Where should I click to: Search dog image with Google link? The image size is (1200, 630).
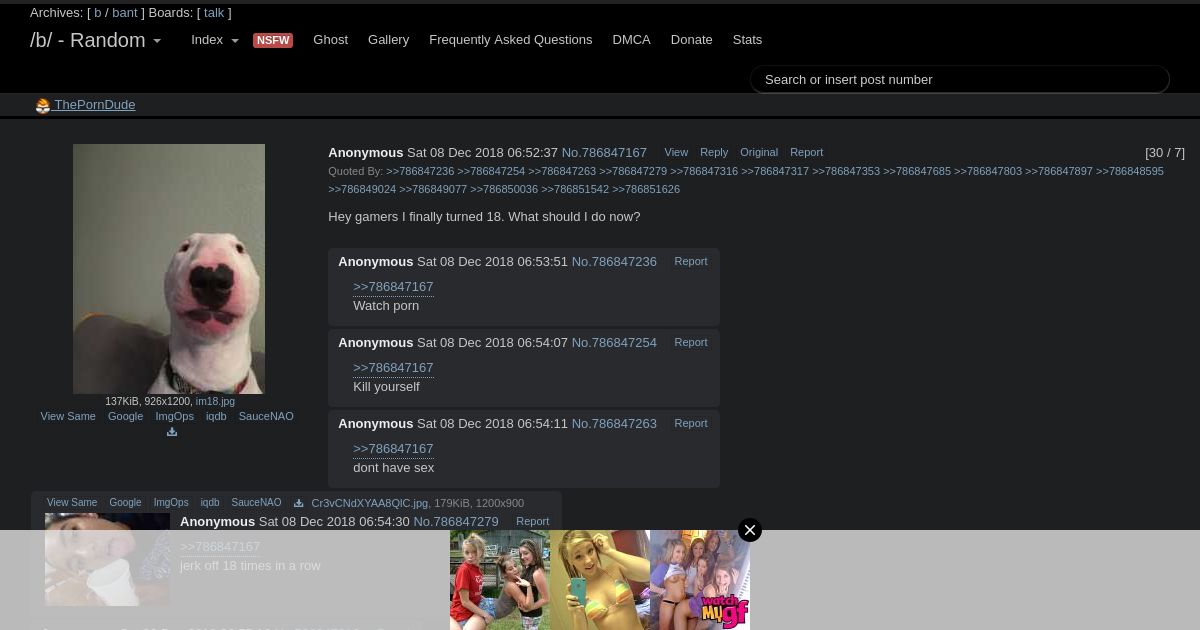click(x=125, y=416)
